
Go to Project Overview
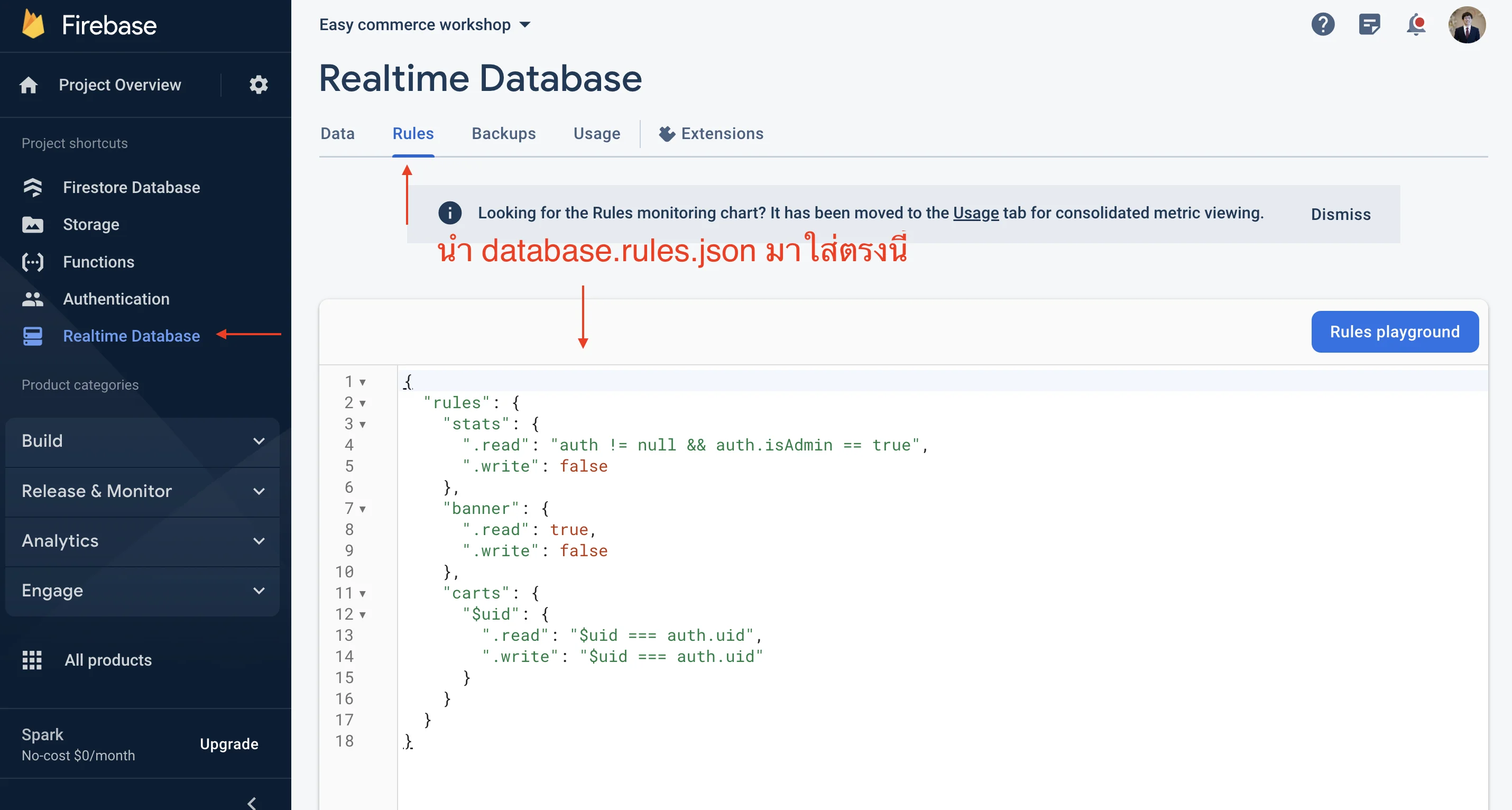[119, 85]
